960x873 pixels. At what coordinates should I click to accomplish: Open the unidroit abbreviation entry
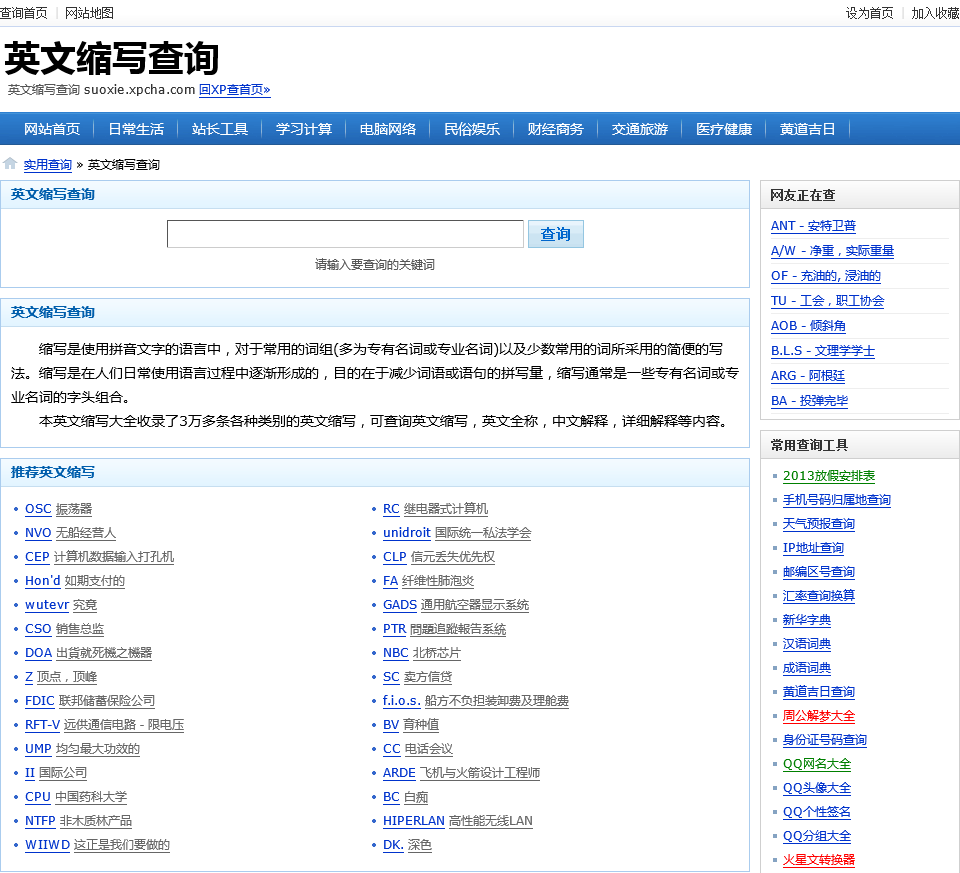tap(406, 533)
